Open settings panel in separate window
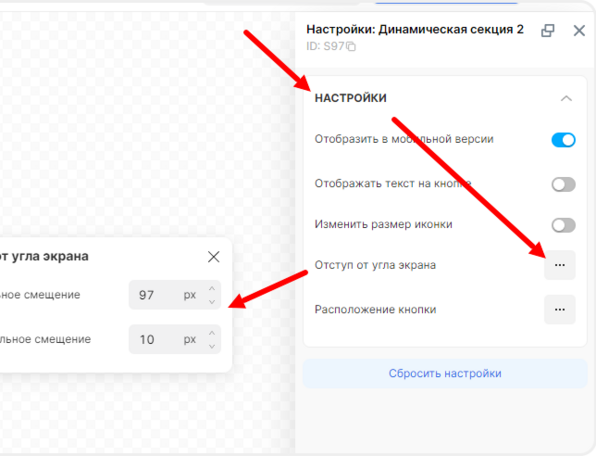 548,30
